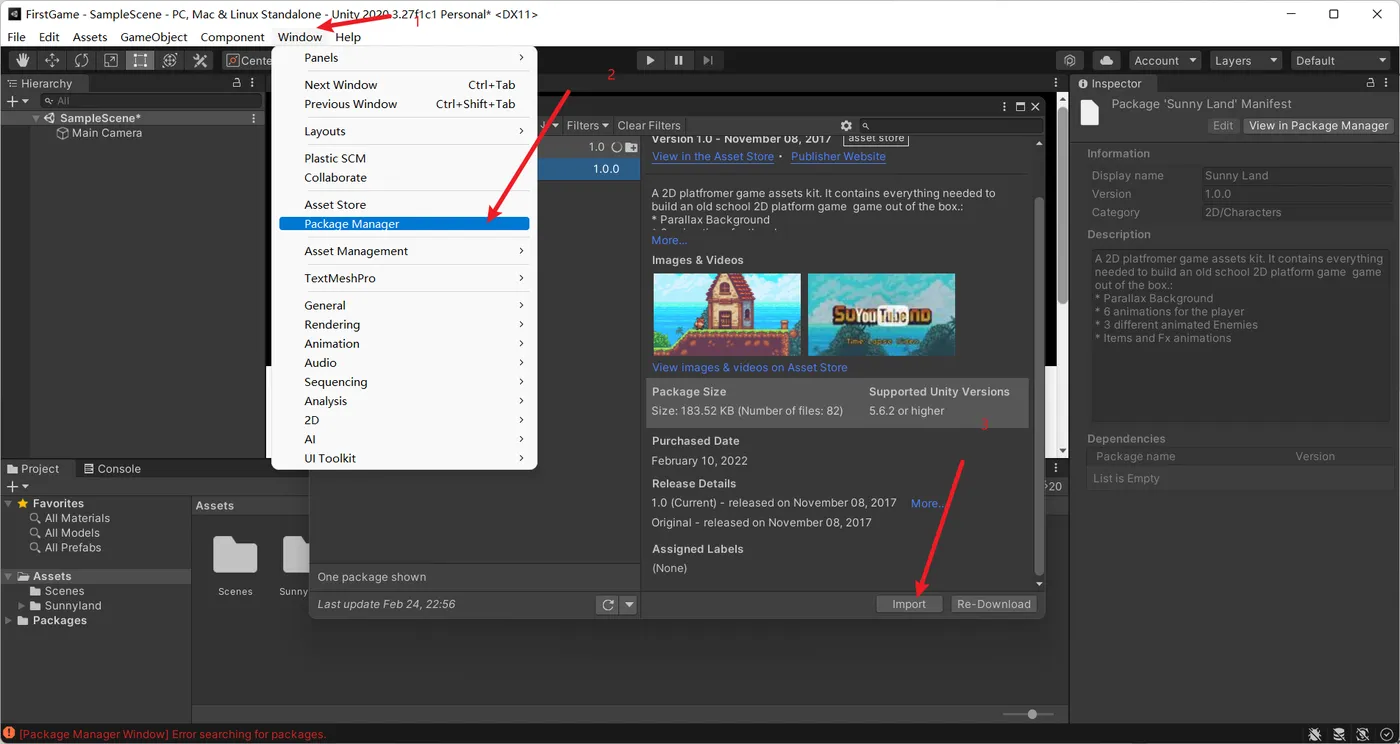
Task: Open SampleScene options menu
Action: [254, 118]
